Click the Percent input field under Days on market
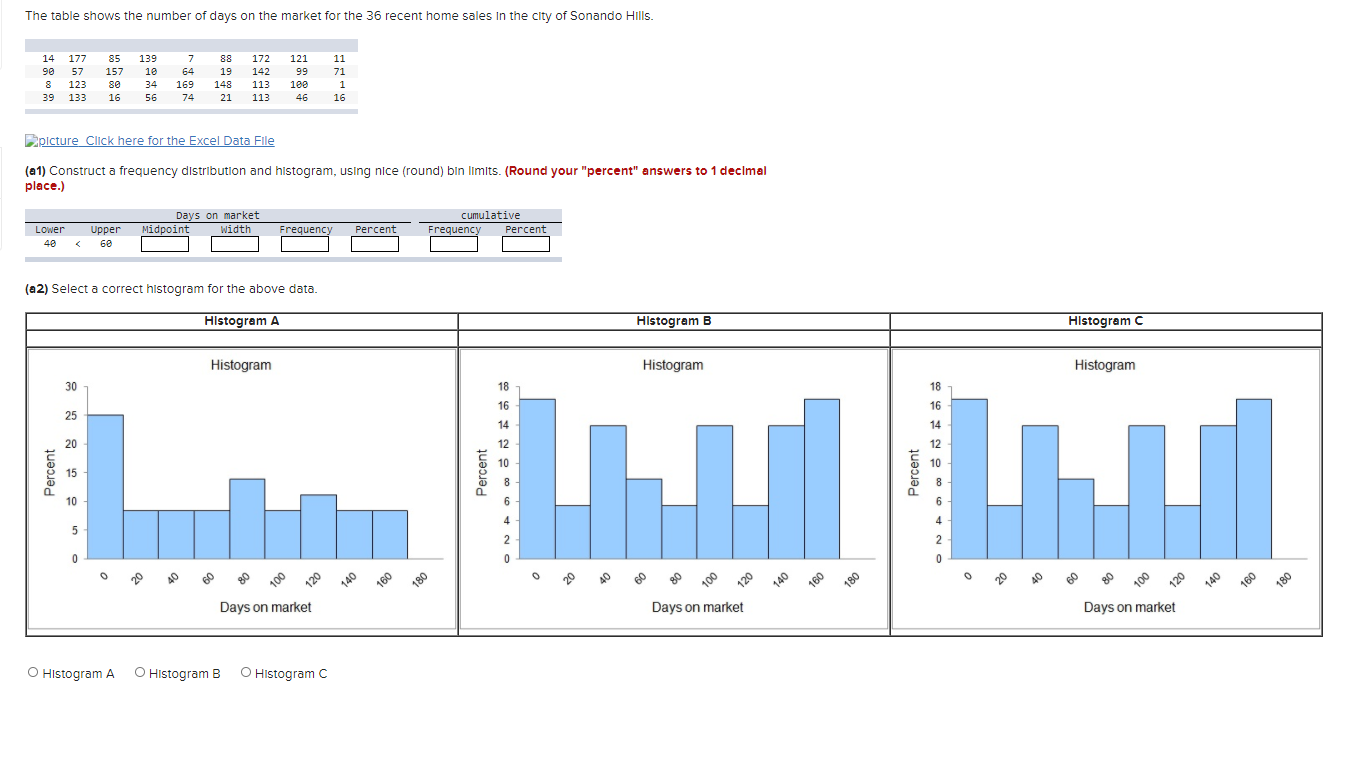1362x758 pixels. [x=375, y=243]
